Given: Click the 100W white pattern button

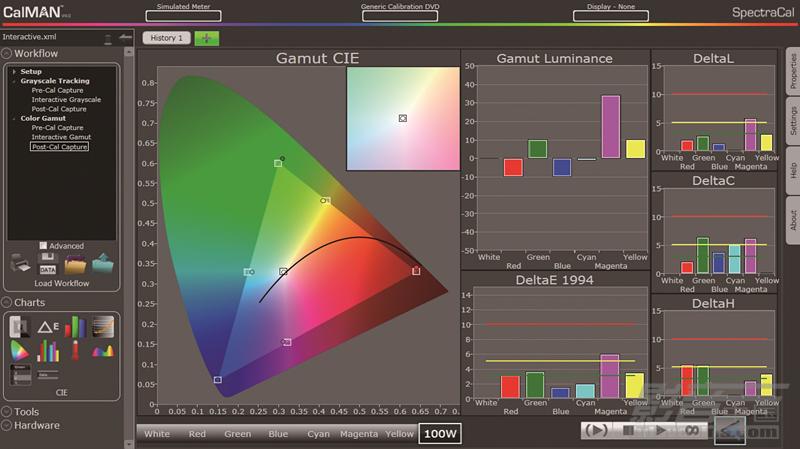Looking at the screenshot, I should [x=440, y=434].
